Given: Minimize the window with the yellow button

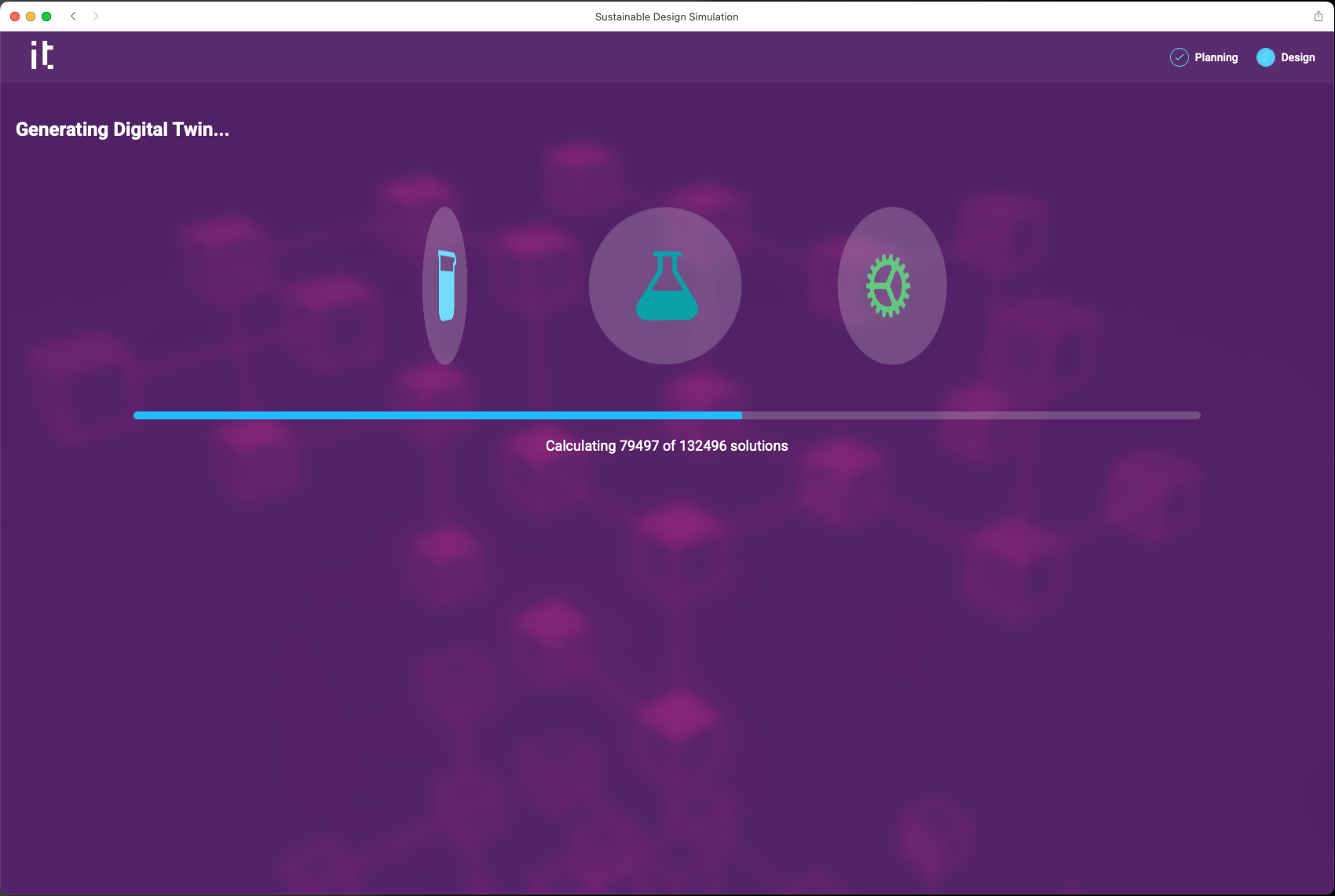Looking at the screenshot, I should point(31,16).
